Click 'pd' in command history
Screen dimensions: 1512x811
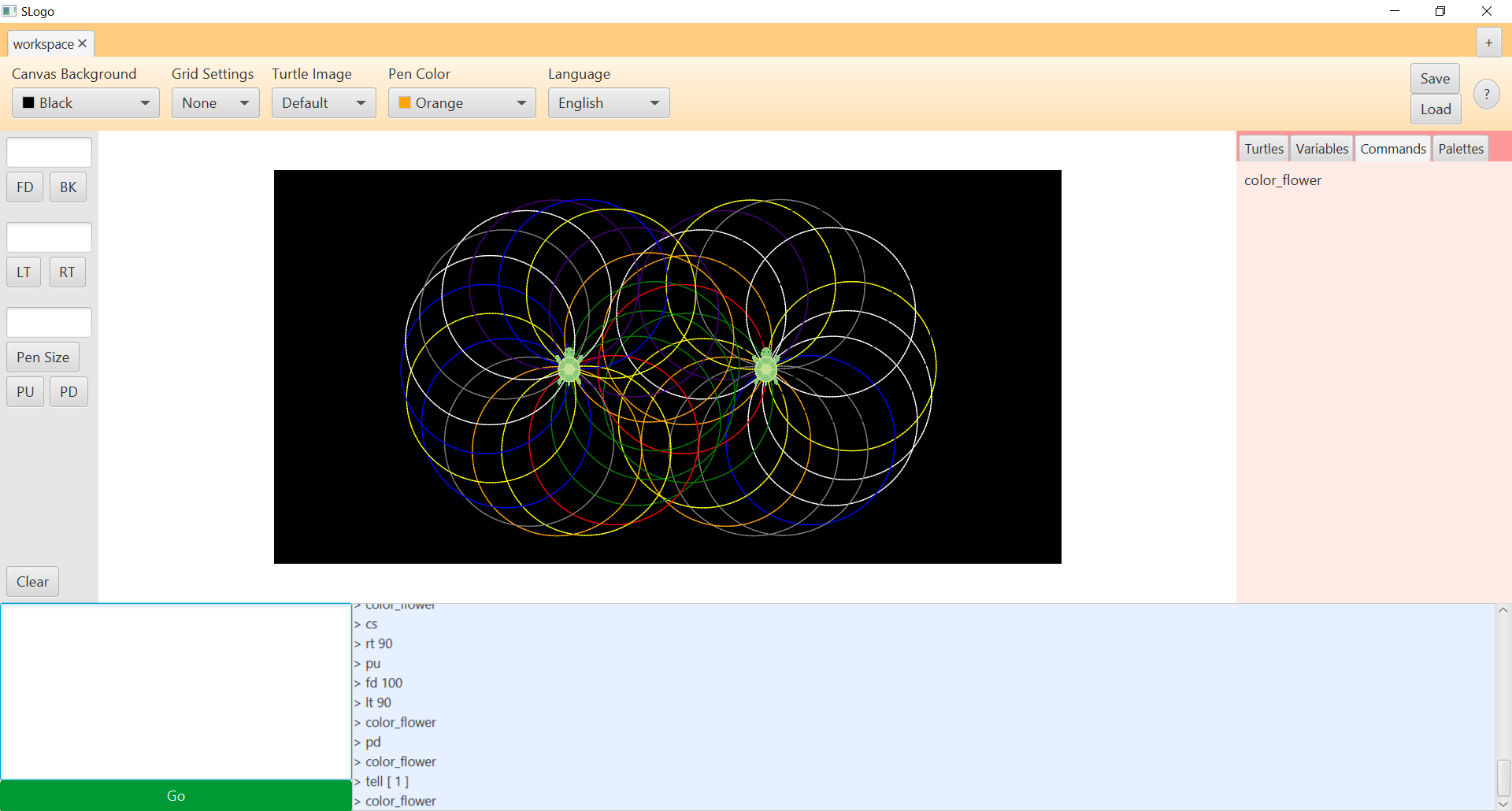372,742
